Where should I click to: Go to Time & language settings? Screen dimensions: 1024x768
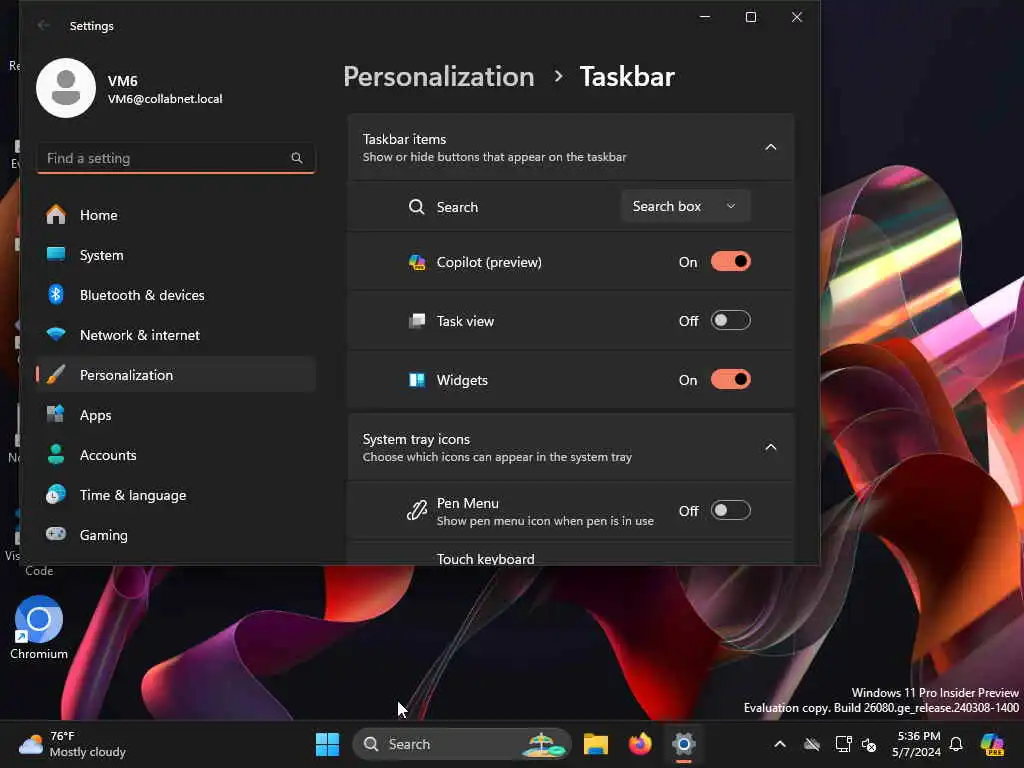(176, 494)
